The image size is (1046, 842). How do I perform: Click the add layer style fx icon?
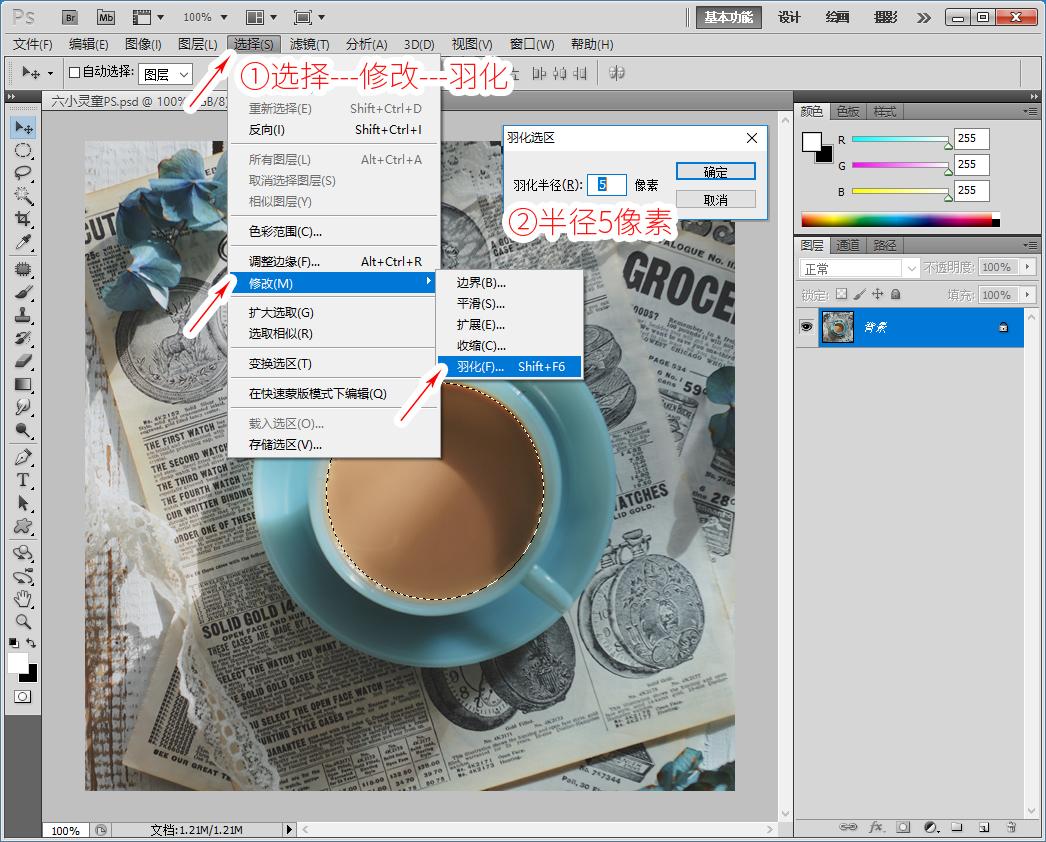pyautogui.click(x=876, y=828)
